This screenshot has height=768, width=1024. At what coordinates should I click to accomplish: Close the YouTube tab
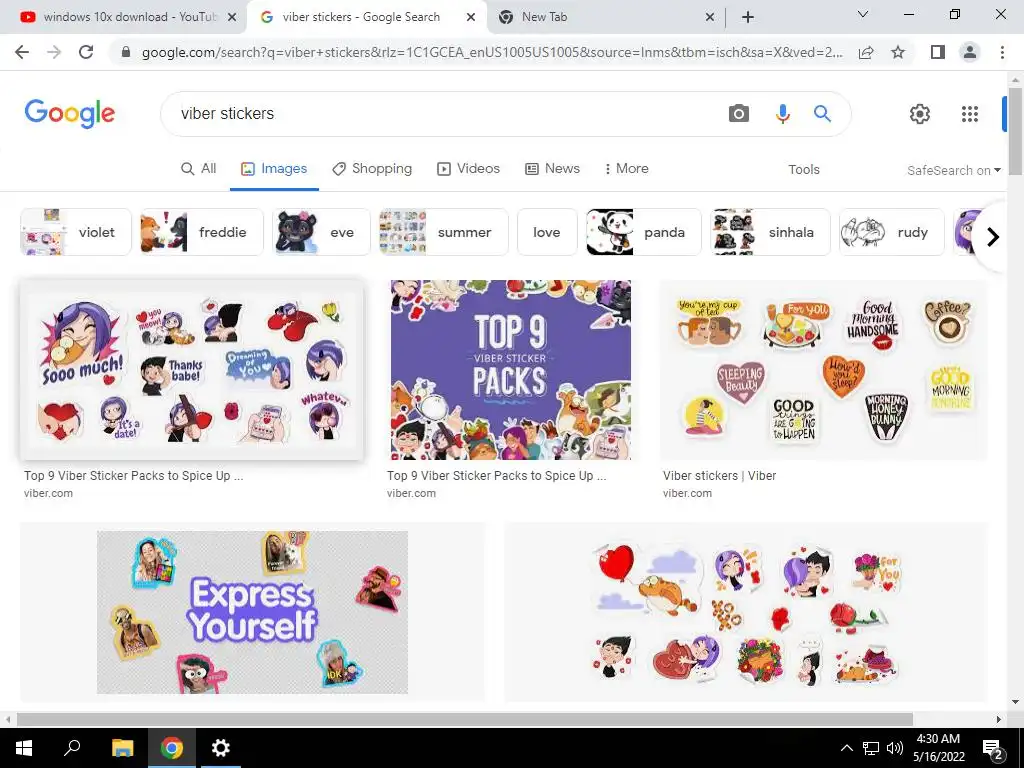pyautogui.click(x=232, y=17)
